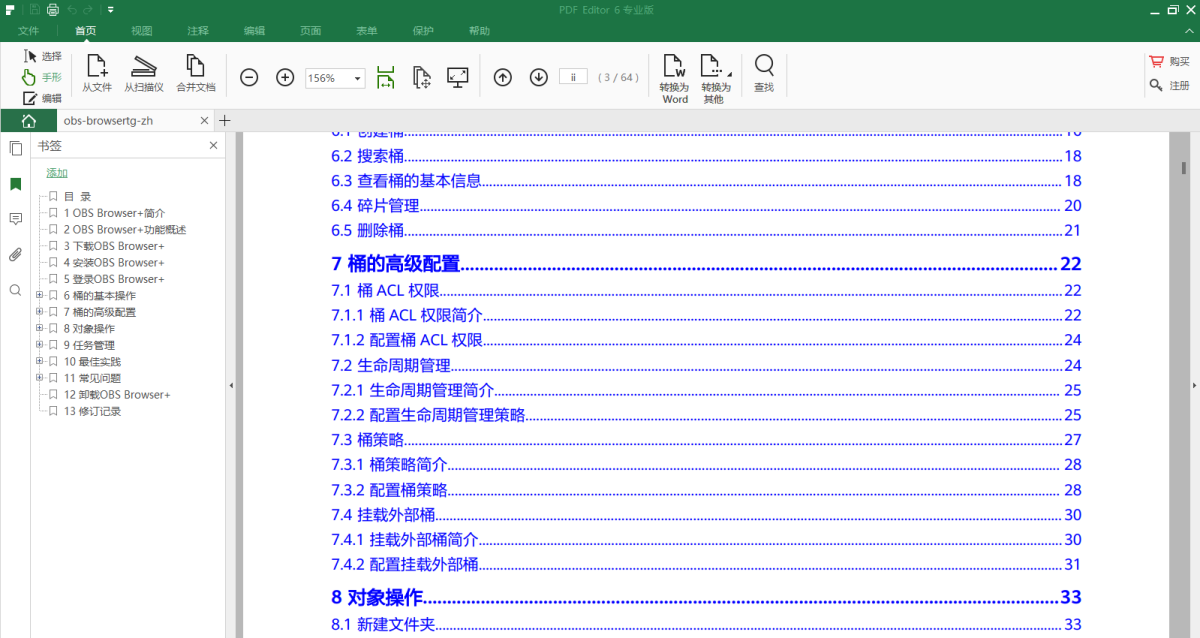Open the Bookmarks panel icon in sidebar
This screenshot has height=638, width=1200.
[x=14, y=184]
